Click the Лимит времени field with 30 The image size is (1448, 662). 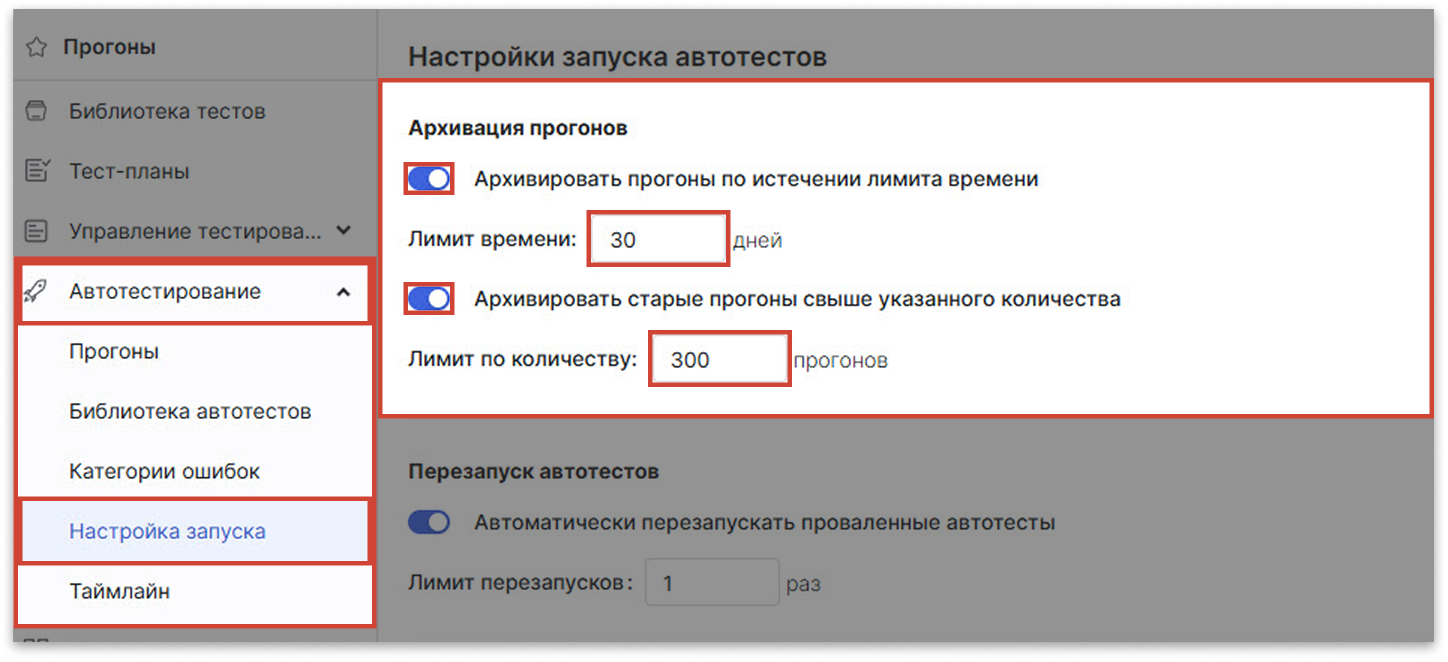(x=658, y=240)
